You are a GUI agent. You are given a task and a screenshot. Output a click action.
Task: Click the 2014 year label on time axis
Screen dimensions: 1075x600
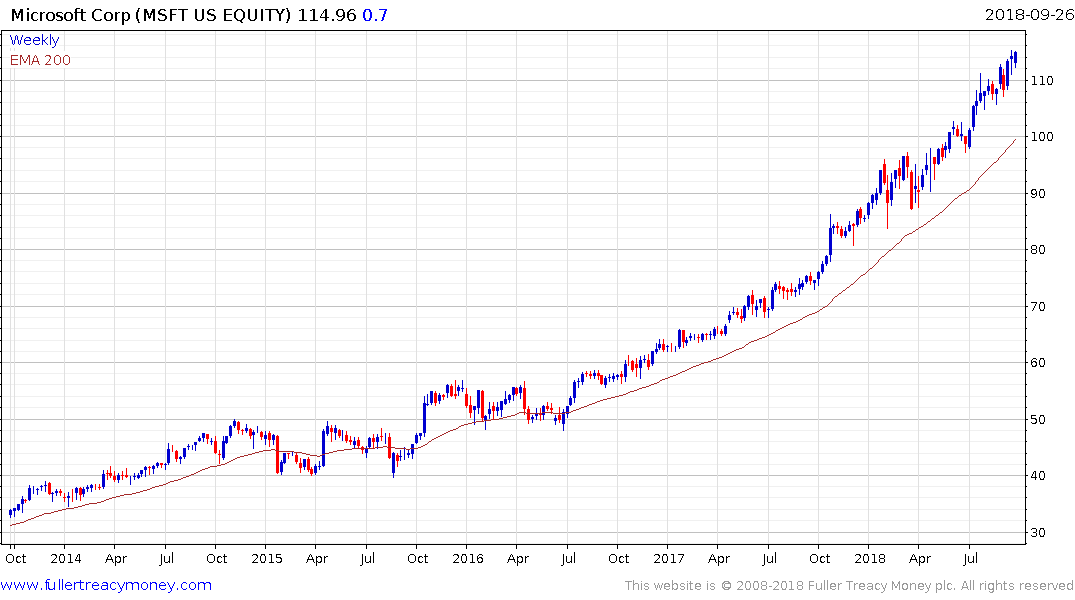click(x=66, y=559)
